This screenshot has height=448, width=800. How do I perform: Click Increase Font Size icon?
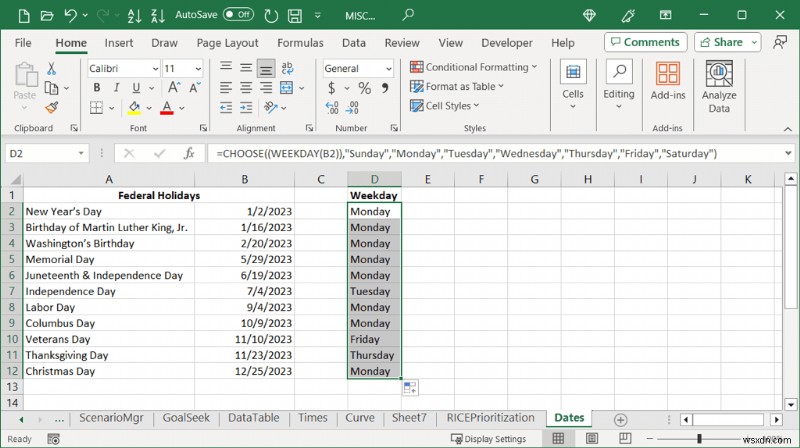point(174,88)
